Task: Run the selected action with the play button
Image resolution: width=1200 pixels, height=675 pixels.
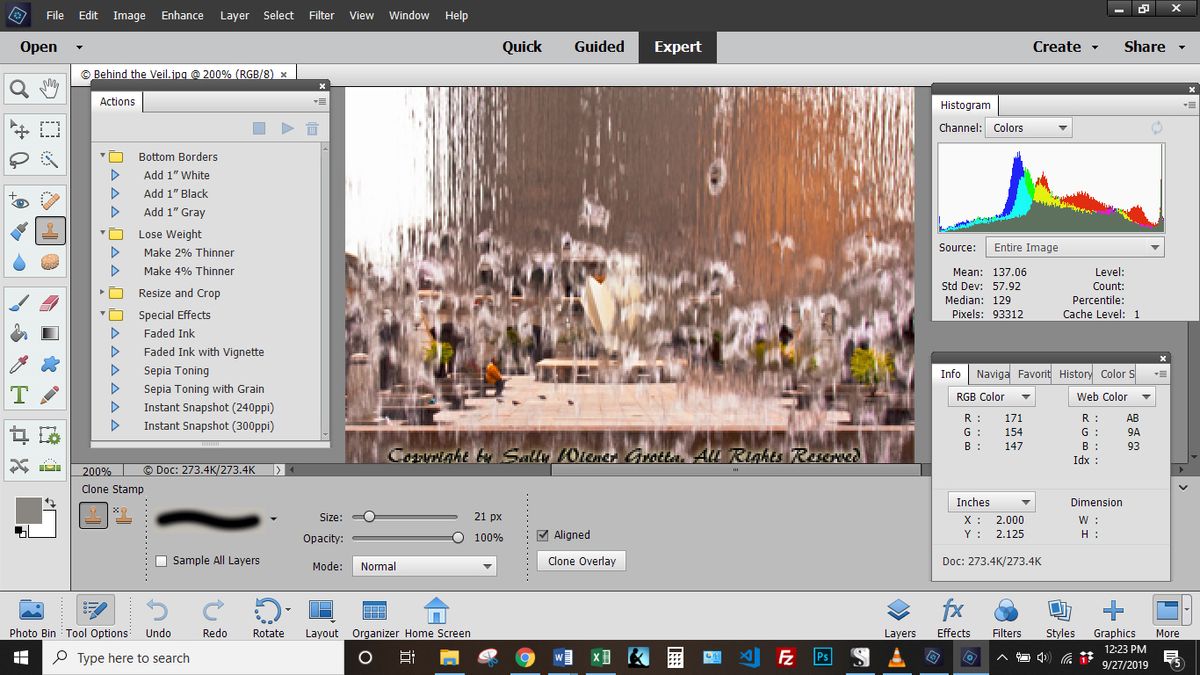Action: tap(287, 128)
